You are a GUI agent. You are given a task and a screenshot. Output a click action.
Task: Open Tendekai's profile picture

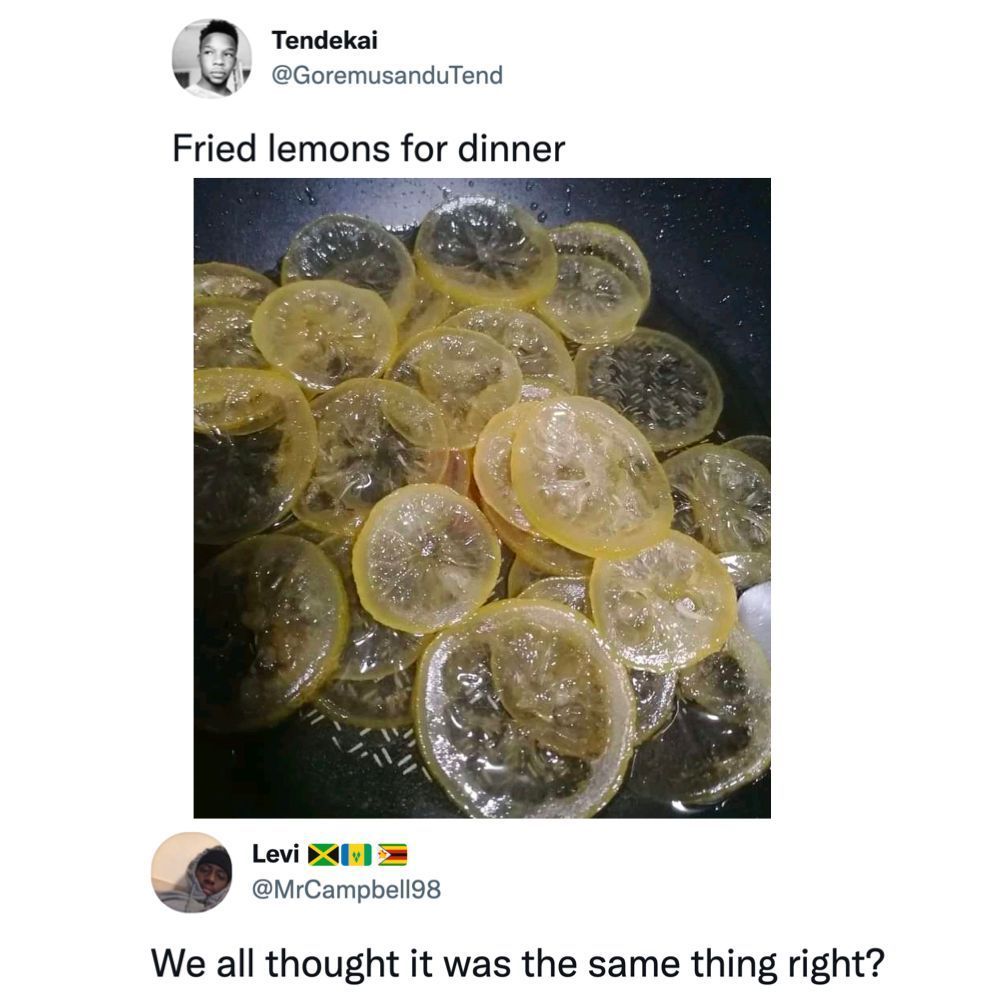pyautogui.click(x=211, y=59)
